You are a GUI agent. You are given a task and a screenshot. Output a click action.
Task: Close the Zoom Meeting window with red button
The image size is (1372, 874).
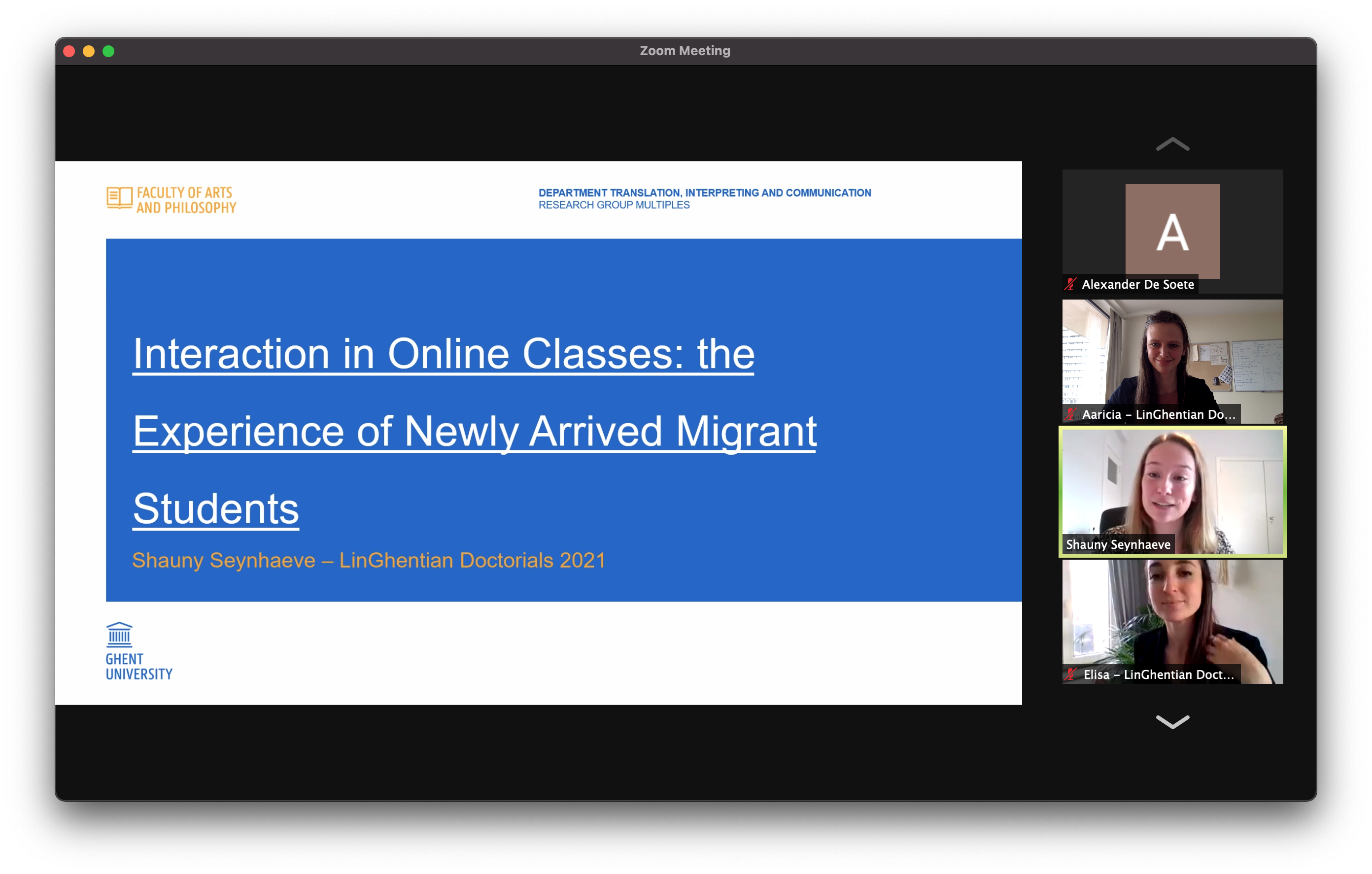69,51
